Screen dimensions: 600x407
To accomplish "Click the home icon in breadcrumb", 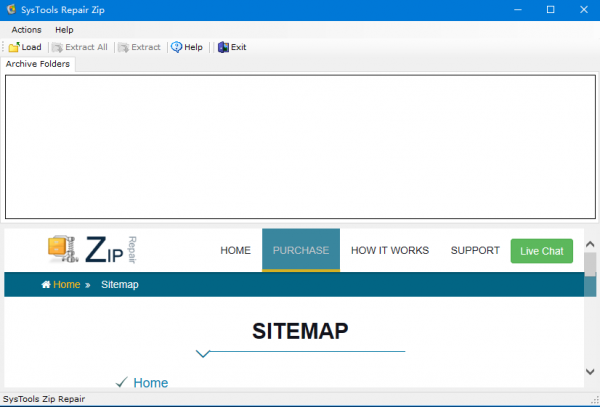I will coord(46,284).
